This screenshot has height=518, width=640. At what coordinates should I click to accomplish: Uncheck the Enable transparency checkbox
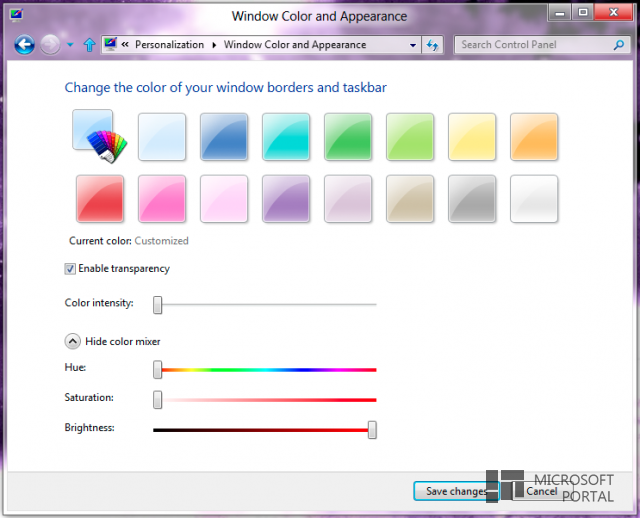click(70, 269)
